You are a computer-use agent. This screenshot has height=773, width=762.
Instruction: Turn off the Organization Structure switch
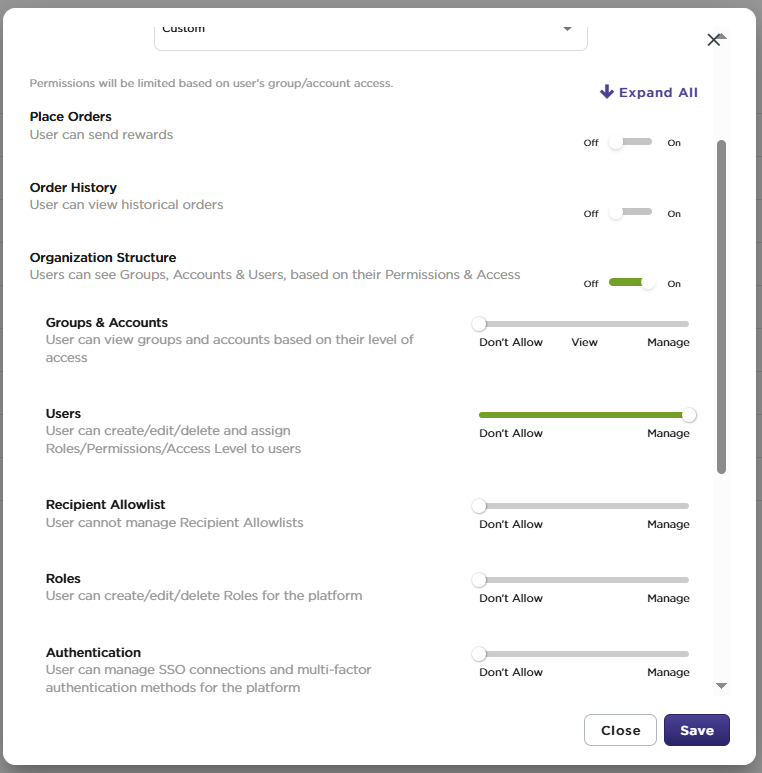click(632, 283)
